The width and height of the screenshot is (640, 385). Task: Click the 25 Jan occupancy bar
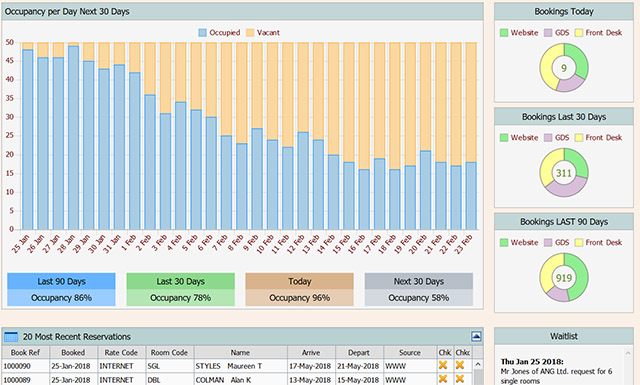click(28, 140)
